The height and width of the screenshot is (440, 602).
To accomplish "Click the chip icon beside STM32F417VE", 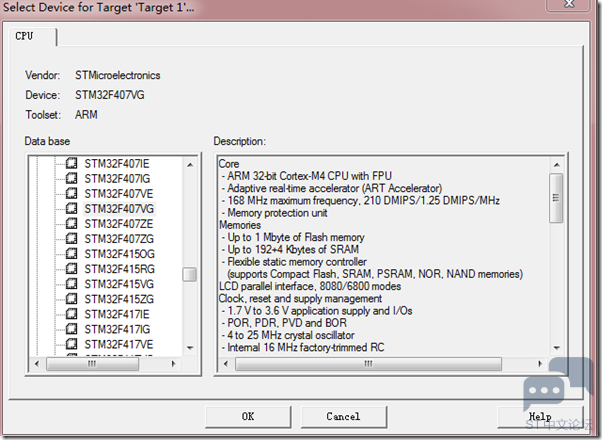I will pyautogui.click(x=72, y=343).
